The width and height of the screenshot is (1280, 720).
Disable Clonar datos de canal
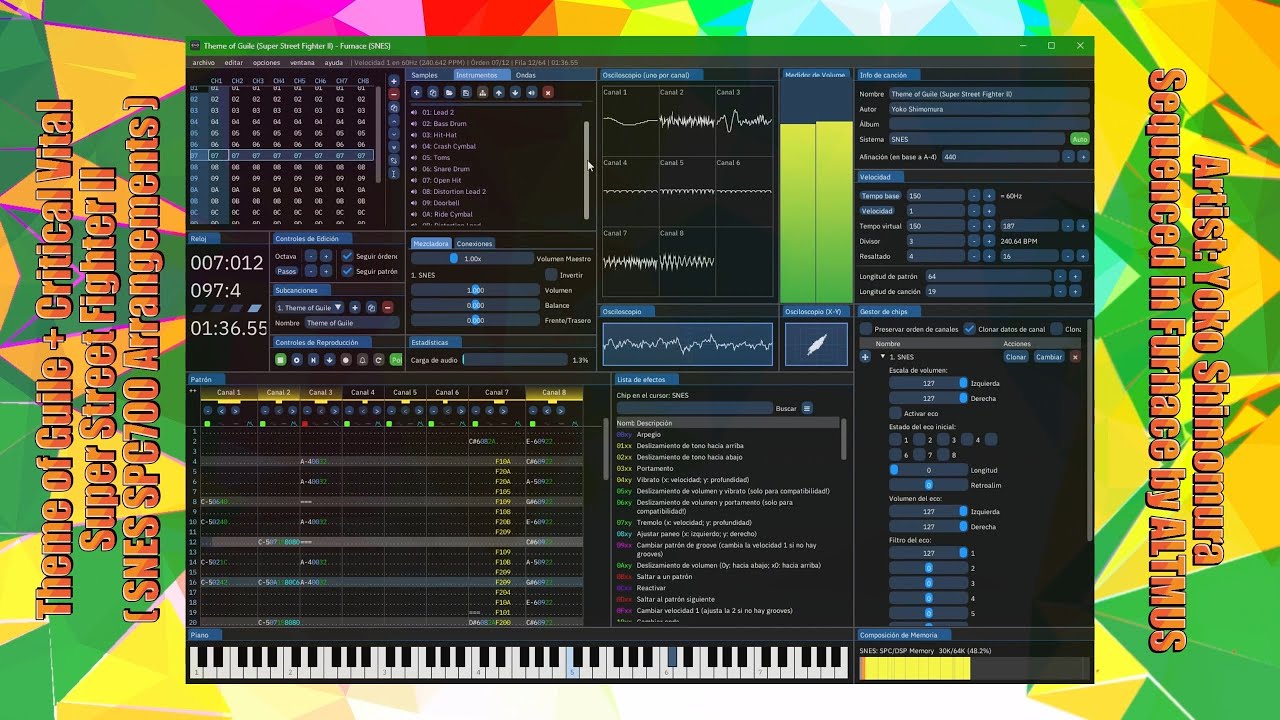pos(969,329)
